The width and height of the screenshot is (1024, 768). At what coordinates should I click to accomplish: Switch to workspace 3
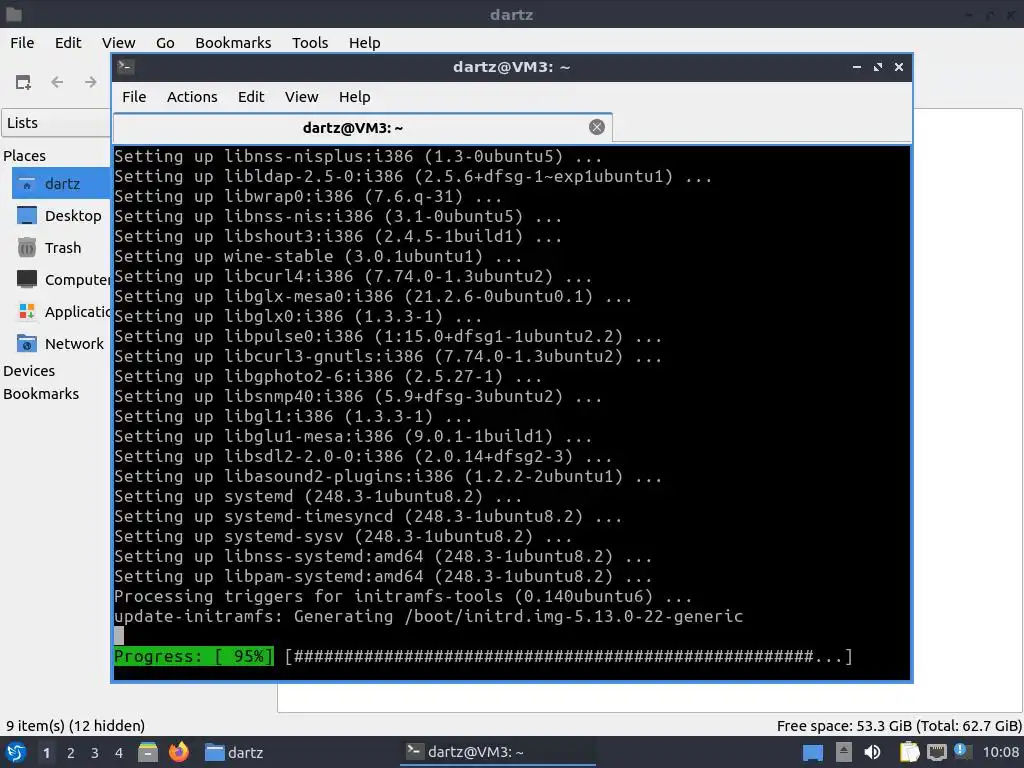(x=95, y=753)
